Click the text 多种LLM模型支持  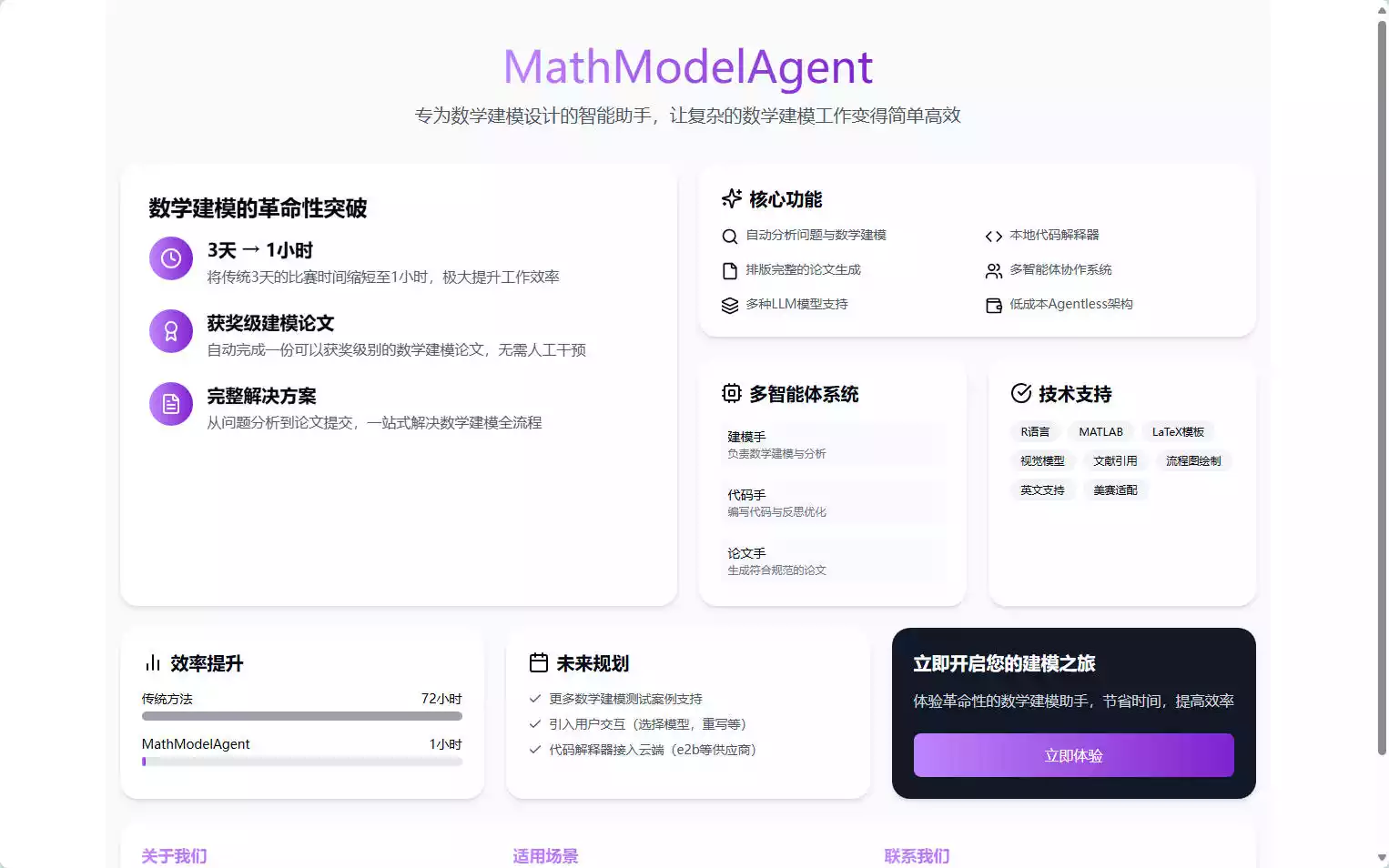[x=796, y=304]
